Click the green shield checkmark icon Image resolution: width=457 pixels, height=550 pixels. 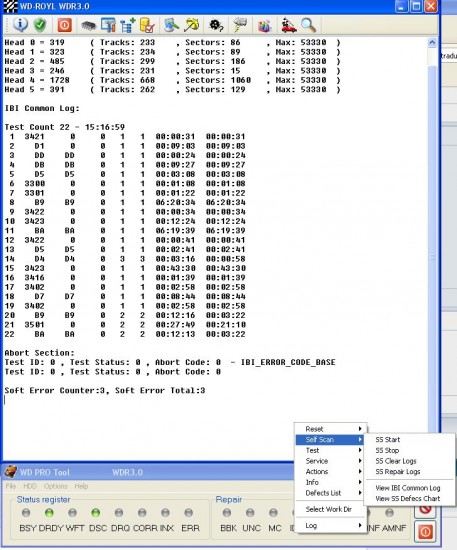[40, 25]
